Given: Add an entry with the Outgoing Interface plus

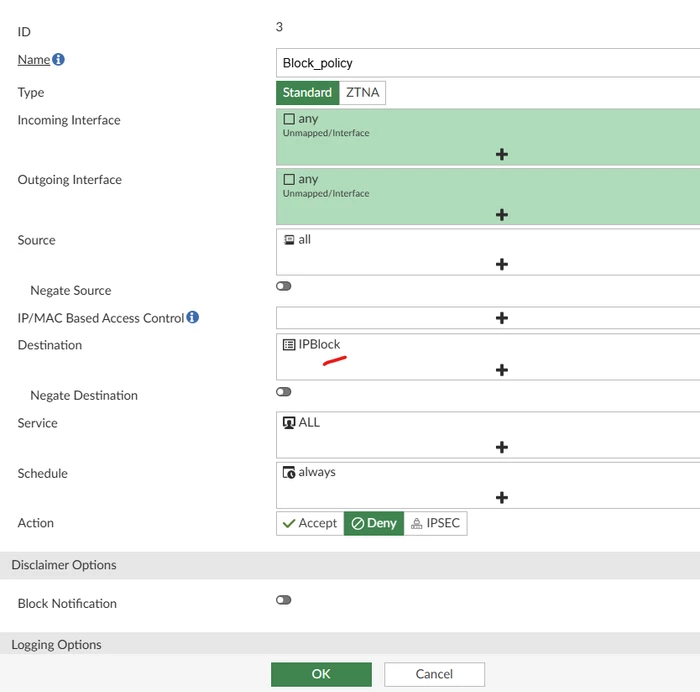Looking at the screenshot, I should coord(501,215).
